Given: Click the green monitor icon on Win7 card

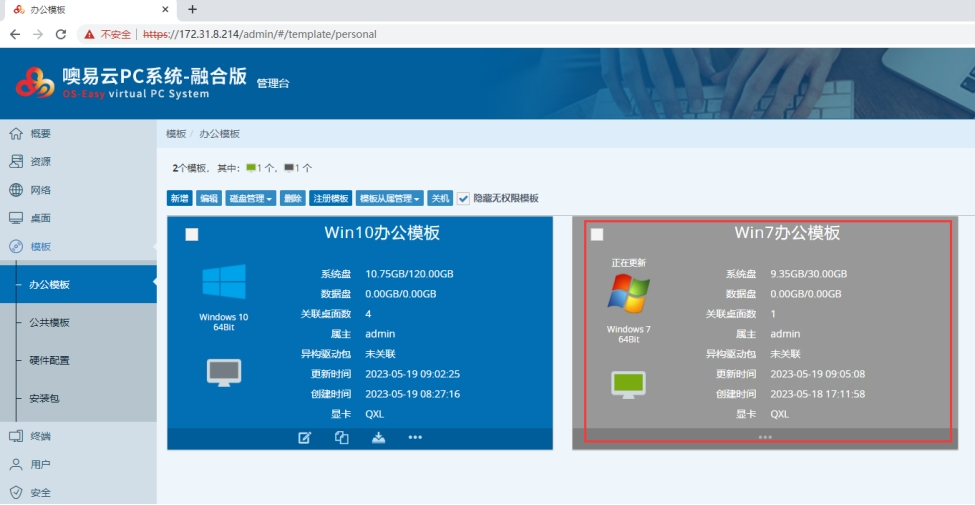Looking at the screenshot, I should coord(628,383).
